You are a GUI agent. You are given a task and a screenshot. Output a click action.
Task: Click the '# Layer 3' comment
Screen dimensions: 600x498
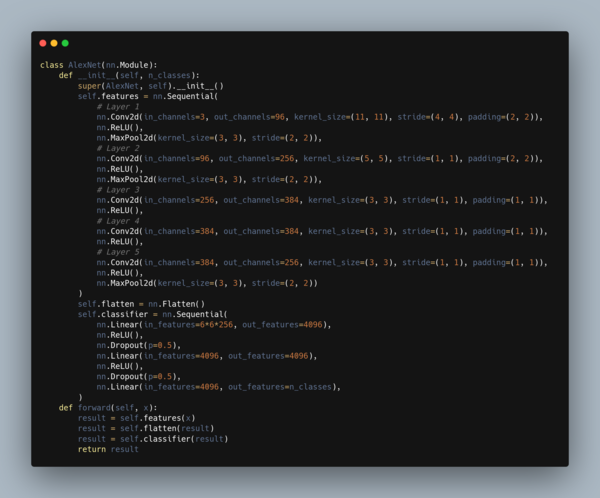coord(119,190)
